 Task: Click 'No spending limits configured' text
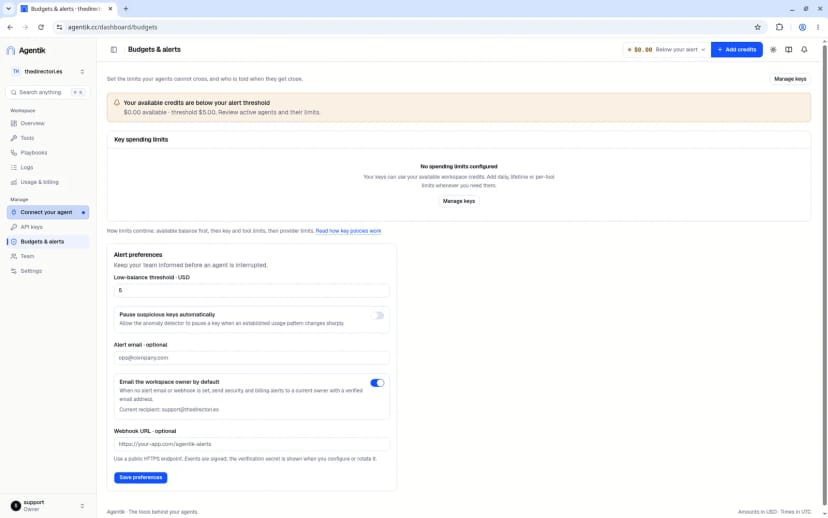458,166
